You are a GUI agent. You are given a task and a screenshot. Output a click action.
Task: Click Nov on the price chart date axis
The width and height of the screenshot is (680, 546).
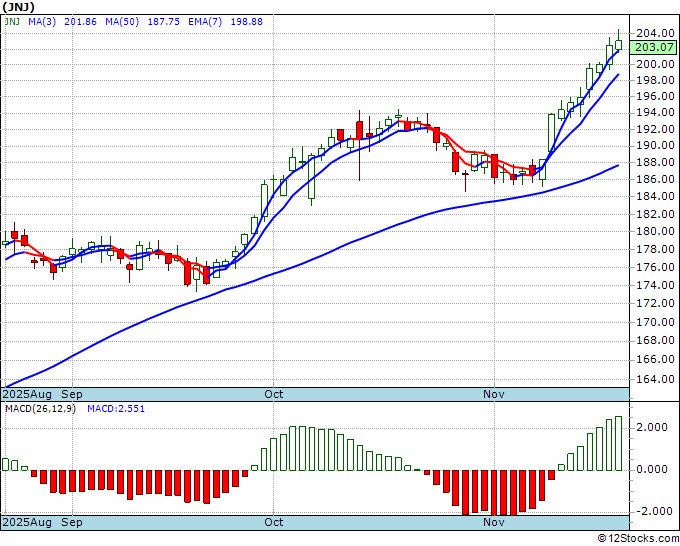pos(494,394)
